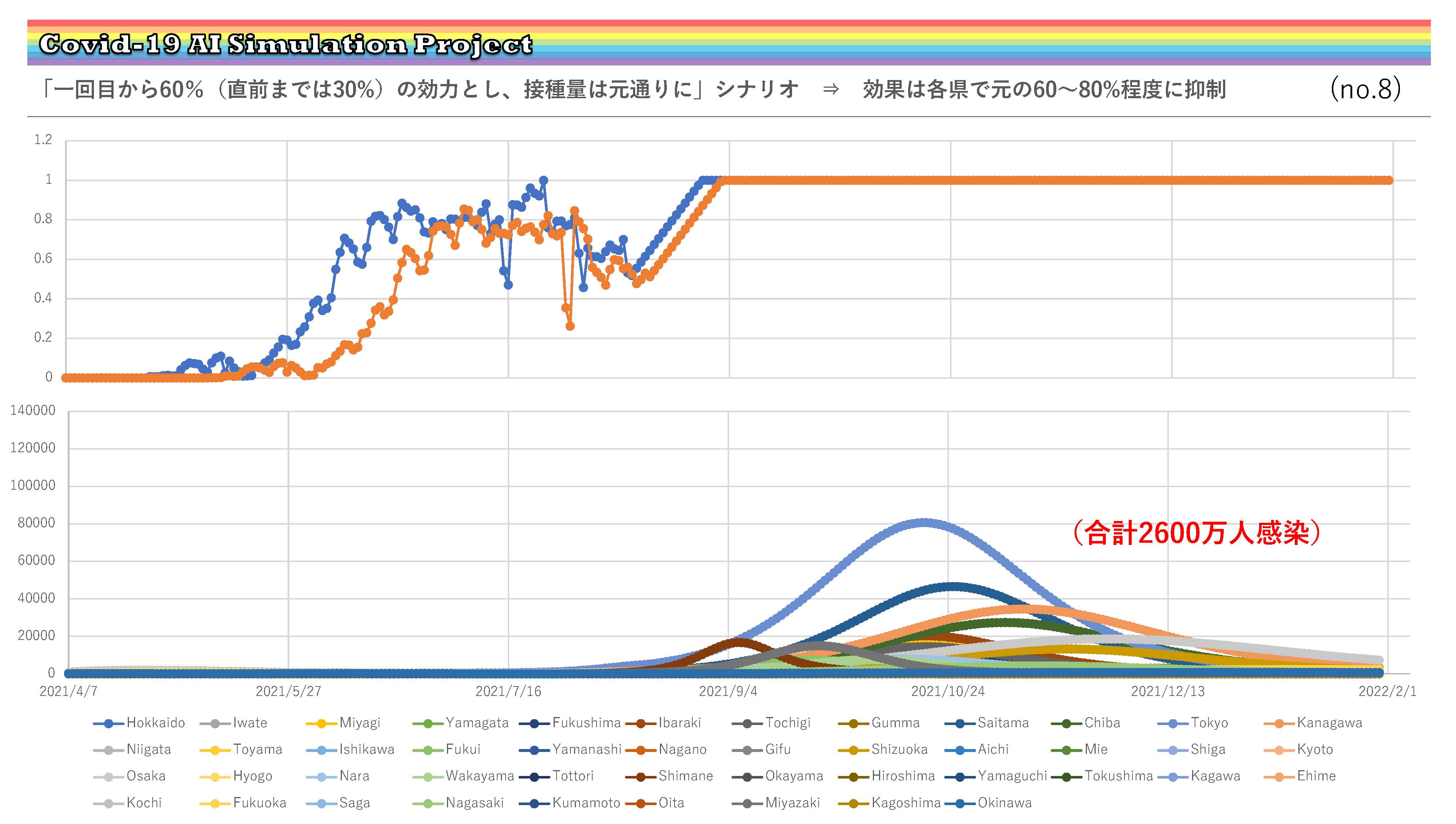
Task: Select the Gumma legend label
Action: [895, 723]
